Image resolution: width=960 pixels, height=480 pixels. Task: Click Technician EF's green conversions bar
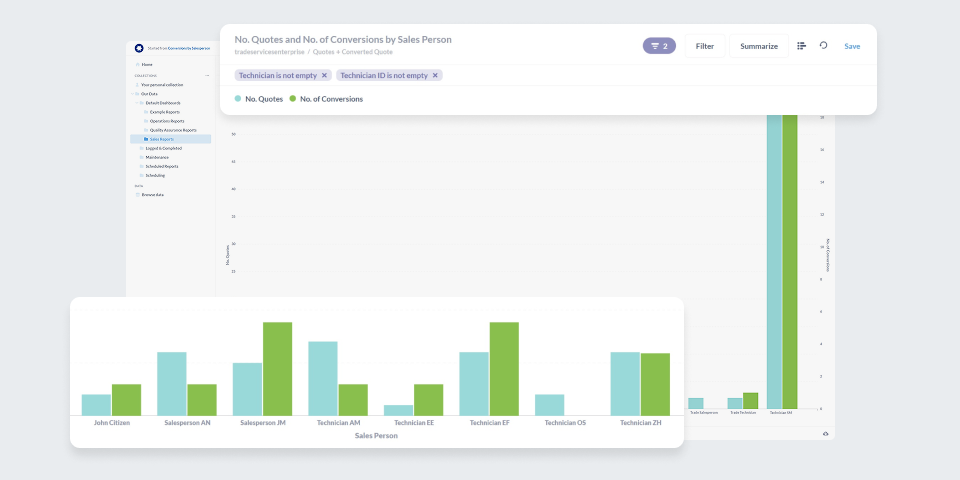pos(504,369)
